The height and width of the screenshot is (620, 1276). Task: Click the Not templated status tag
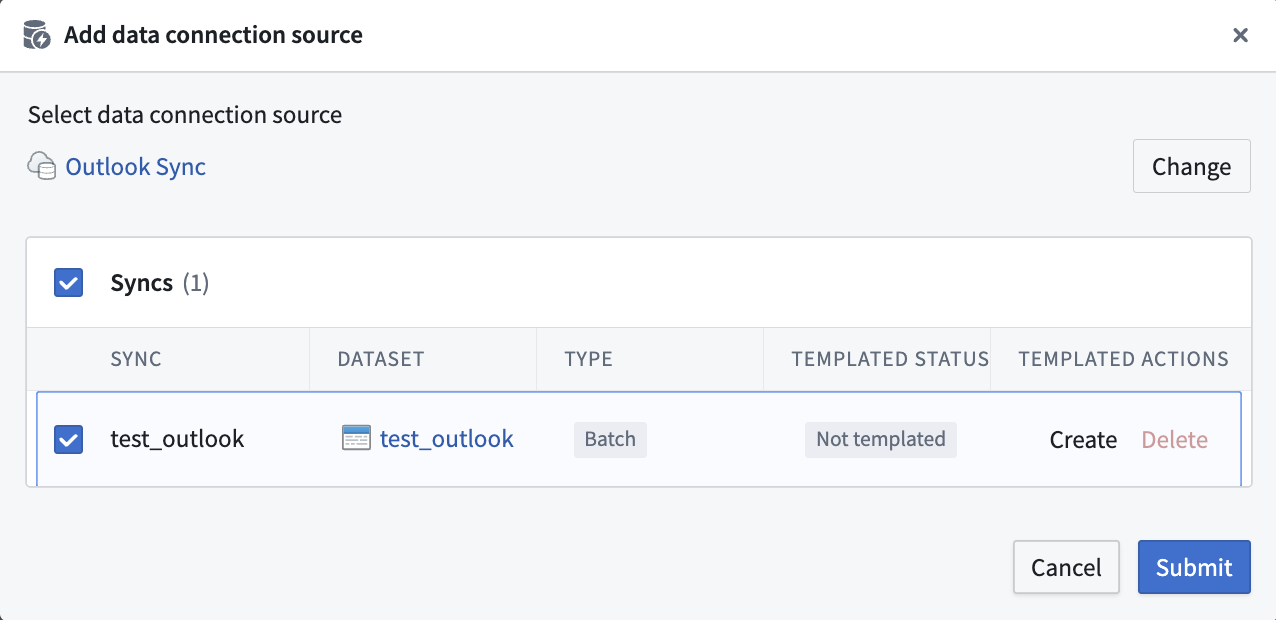(881, 439)
